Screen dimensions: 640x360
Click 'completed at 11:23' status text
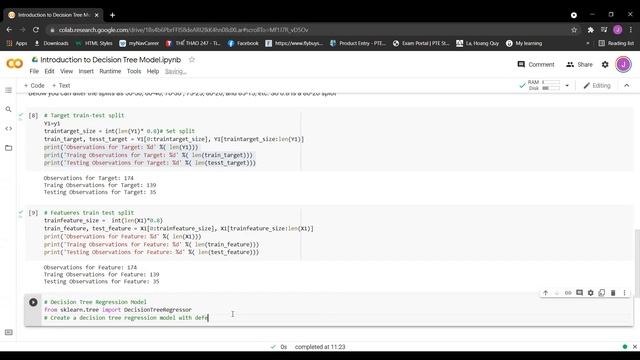[320, 347]
